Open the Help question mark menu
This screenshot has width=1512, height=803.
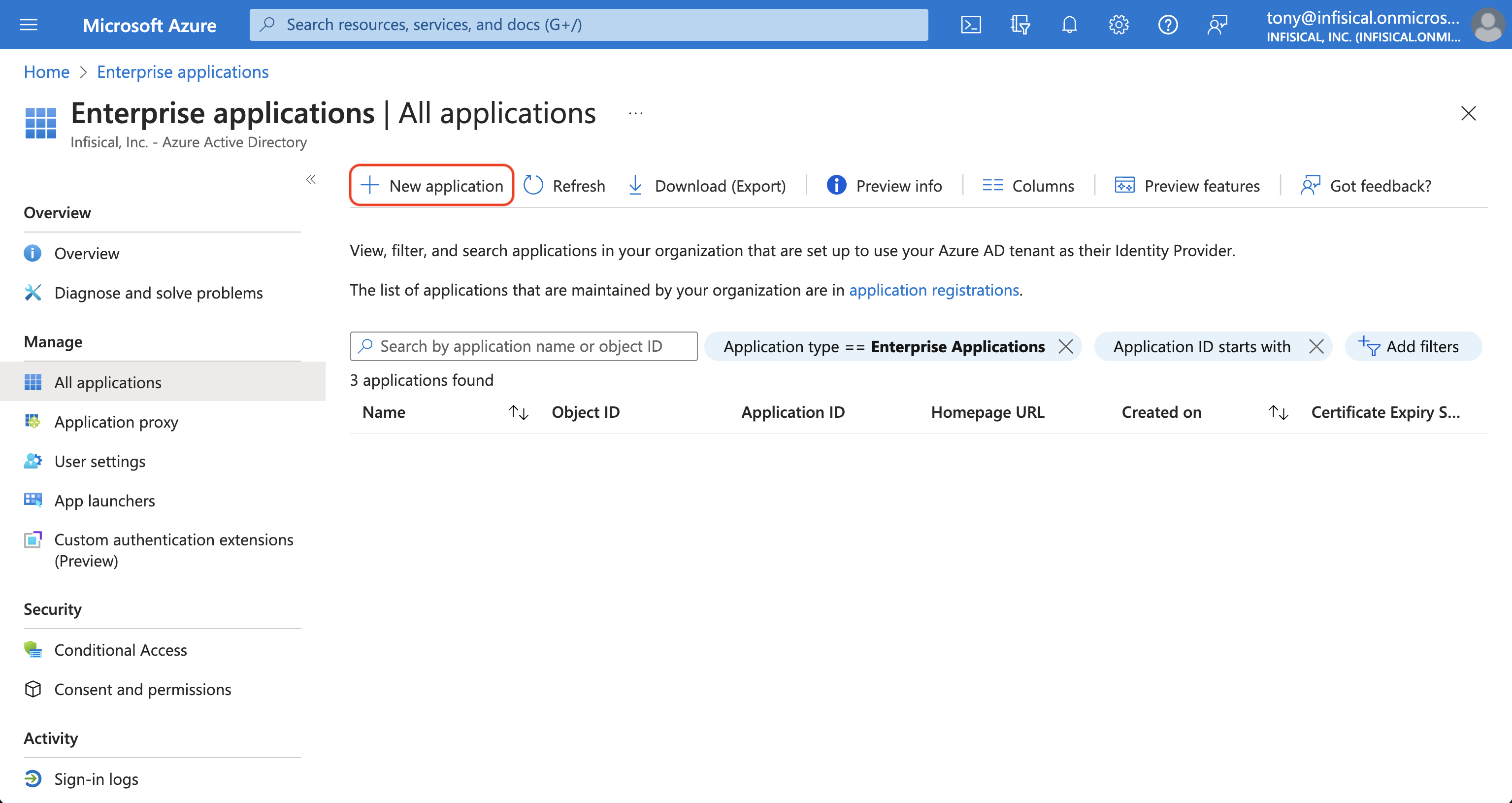(1168, 25)
